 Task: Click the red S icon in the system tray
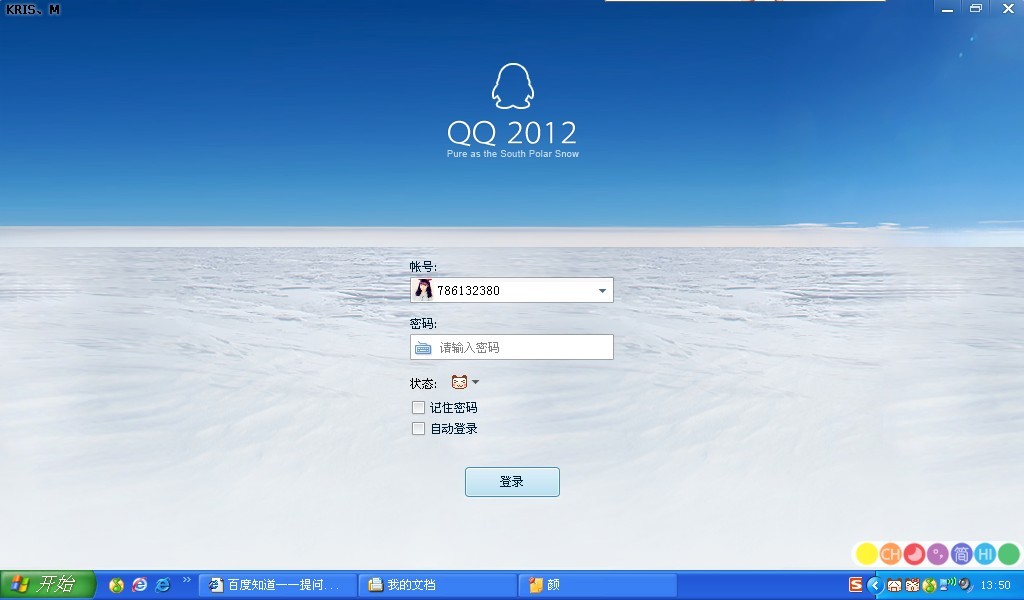[x=855, y=585]
